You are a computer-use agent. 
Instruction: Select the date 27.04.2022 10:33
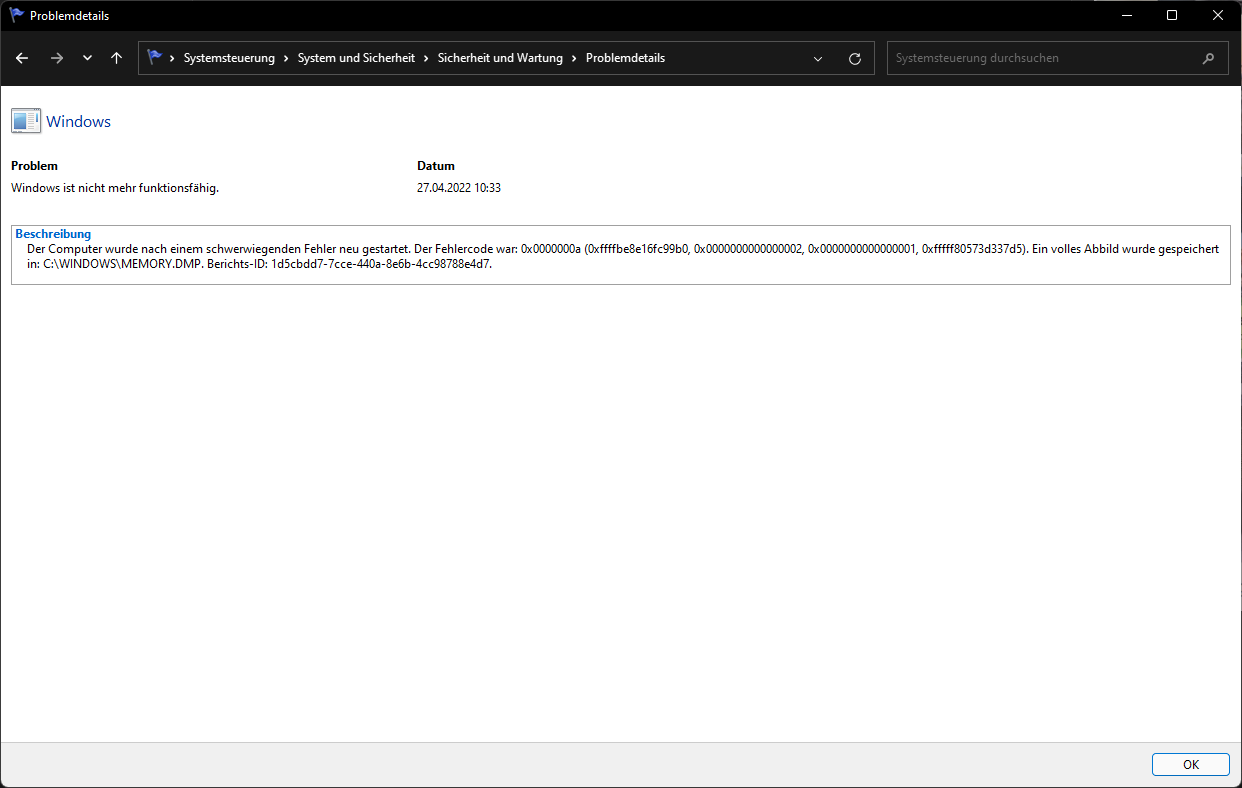pos(459,188)
